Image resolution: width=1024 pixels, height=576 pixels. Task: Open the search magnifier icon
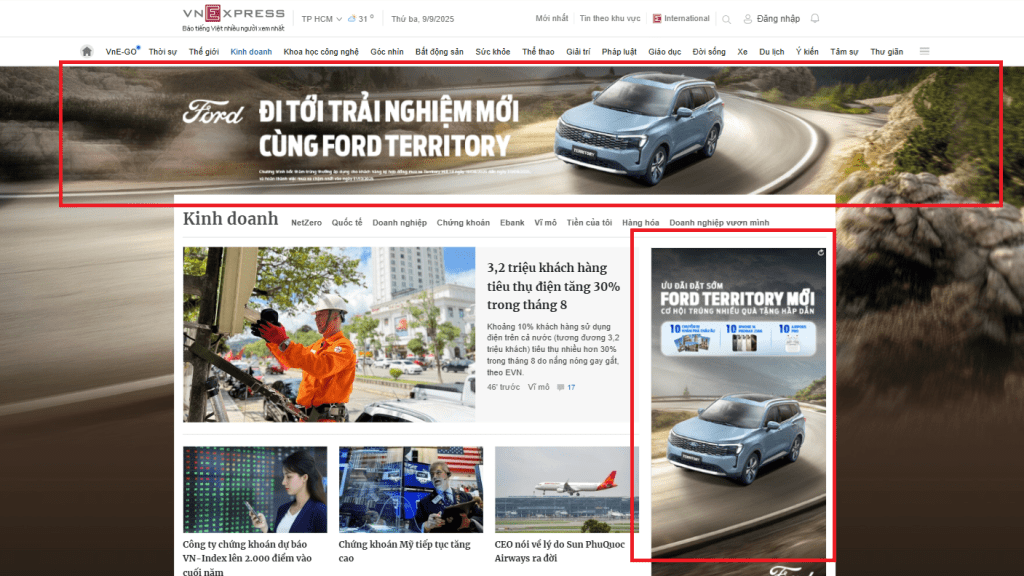pyautogui.click(x=726, y=19)
